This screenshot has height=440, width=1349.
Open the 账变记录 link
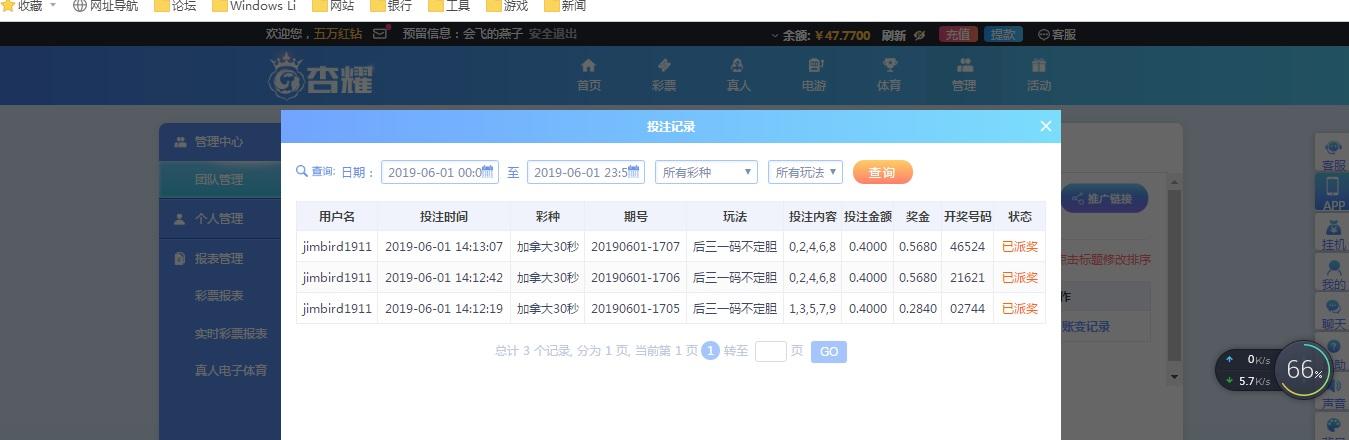point(1085,326)
